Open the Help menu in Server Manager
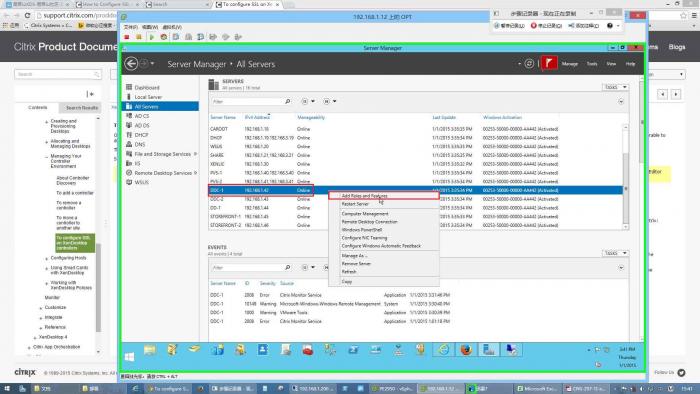 click(630, 64)
